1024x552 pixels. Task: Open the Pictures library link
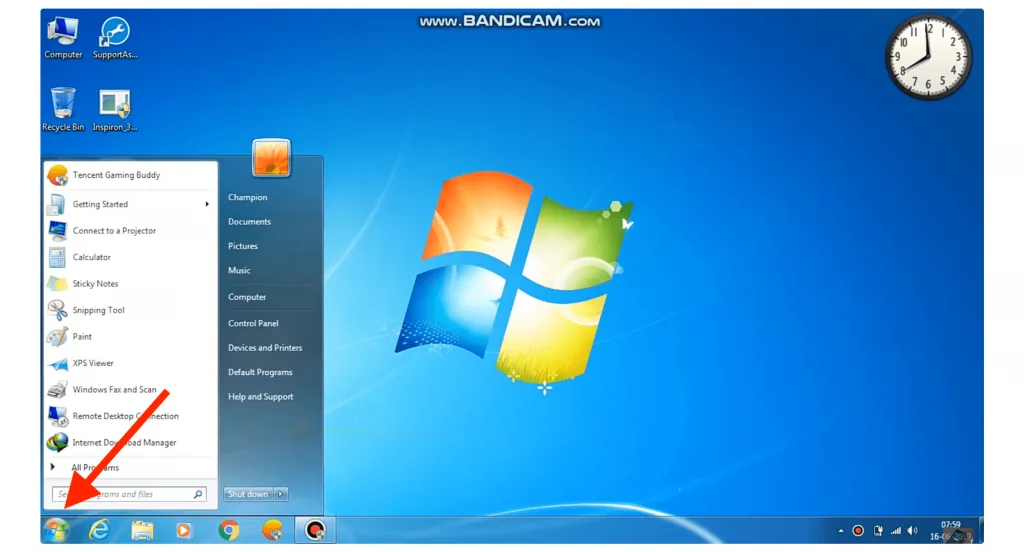(x=243, y=246)
